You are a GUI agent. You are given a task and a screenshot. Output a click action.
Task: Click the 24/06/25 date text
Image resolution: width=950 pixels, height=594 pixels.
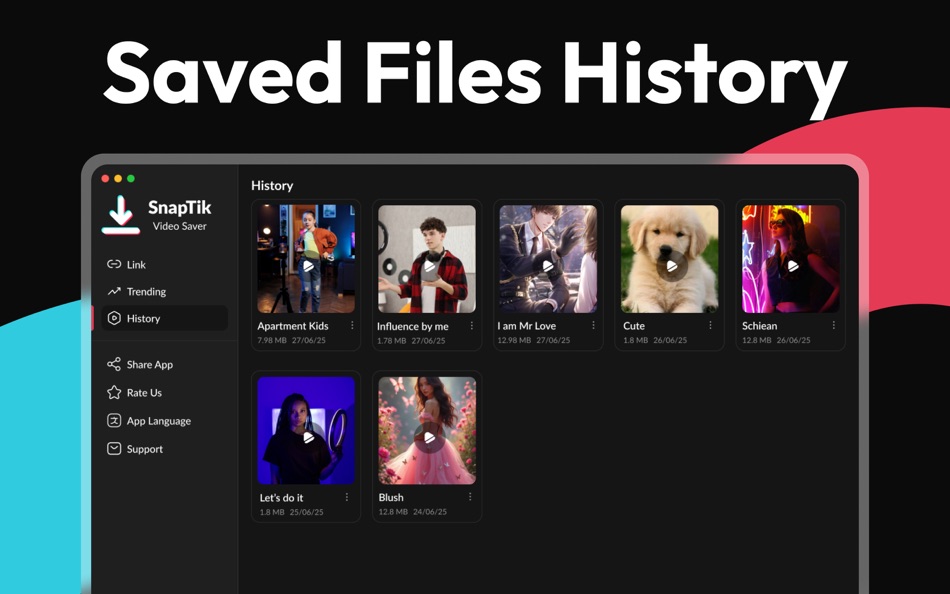[430, 512]
